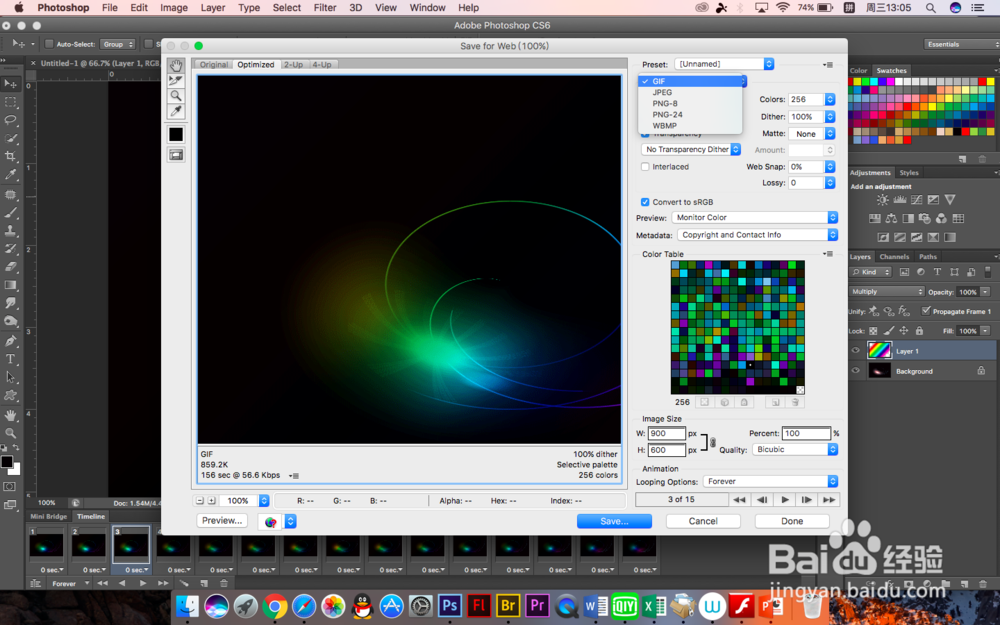Go to next frame in Save for Web

pyautogui.click(x=806, y=499)
